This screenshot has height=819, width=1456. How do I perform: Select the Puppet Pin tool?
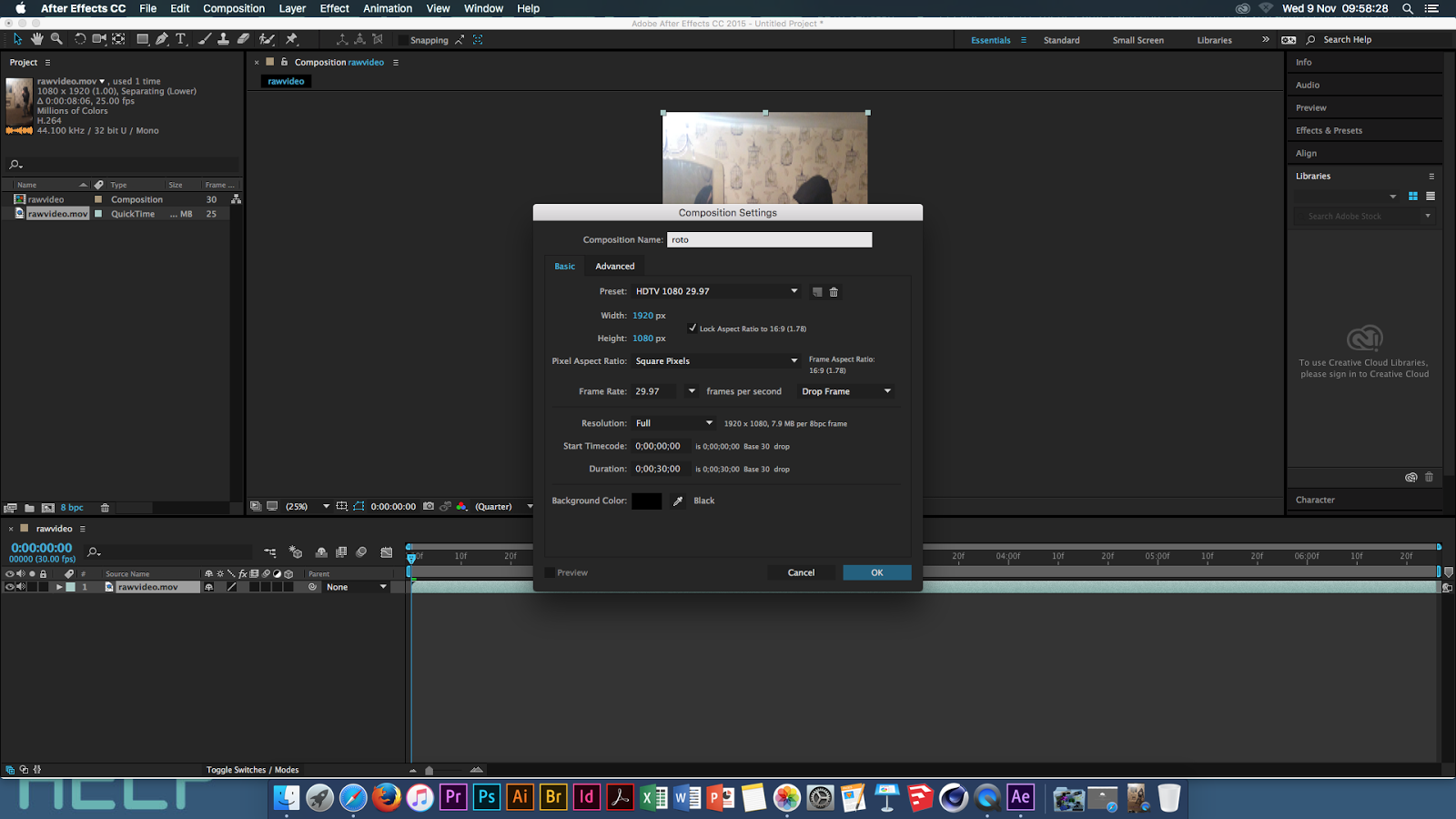(292, 39)
